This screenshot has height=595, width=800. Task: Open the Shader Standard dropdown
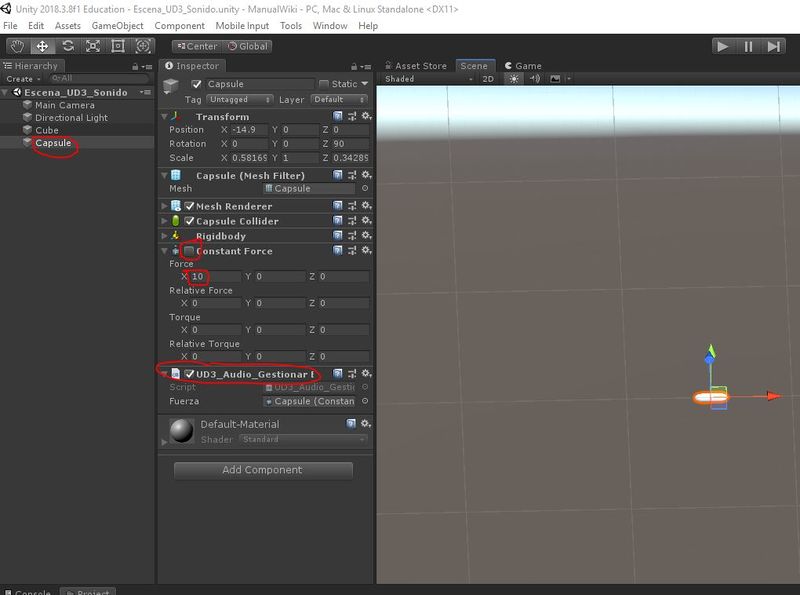[303, 439]
